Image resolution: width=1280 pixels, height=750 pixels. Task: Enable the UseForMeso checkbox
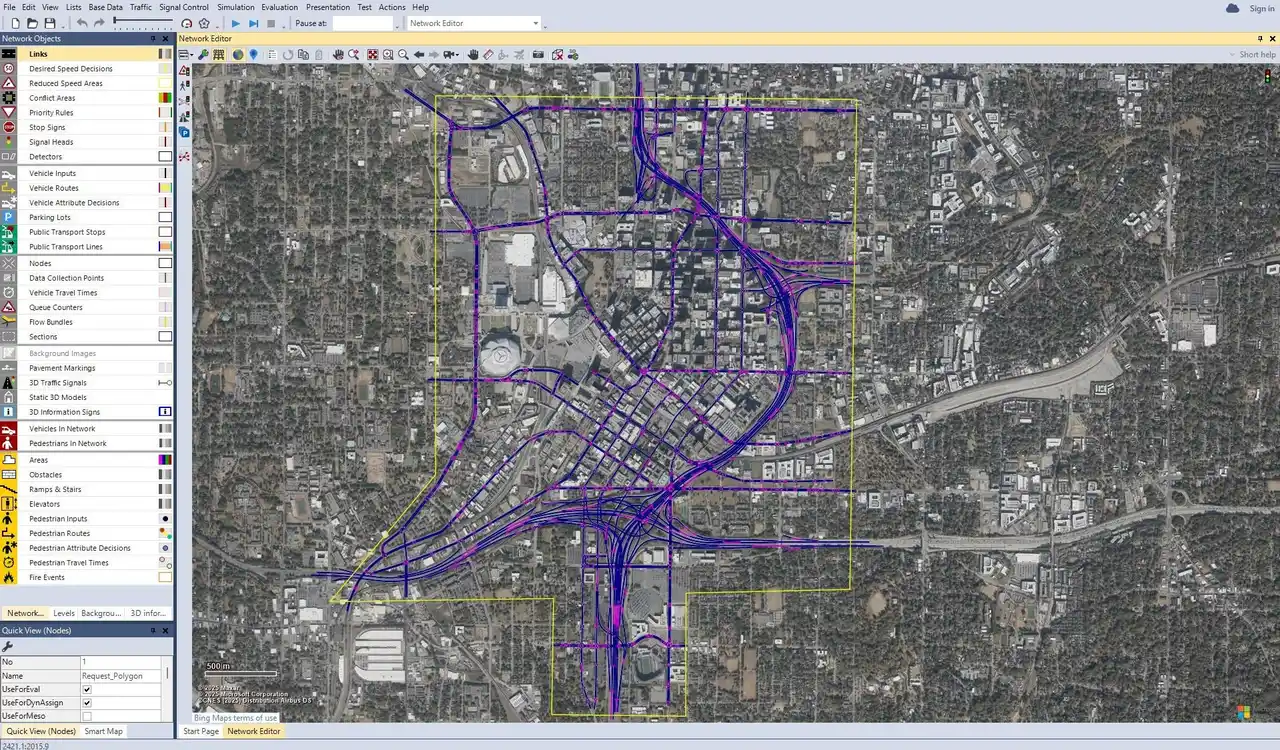[87, 716]
